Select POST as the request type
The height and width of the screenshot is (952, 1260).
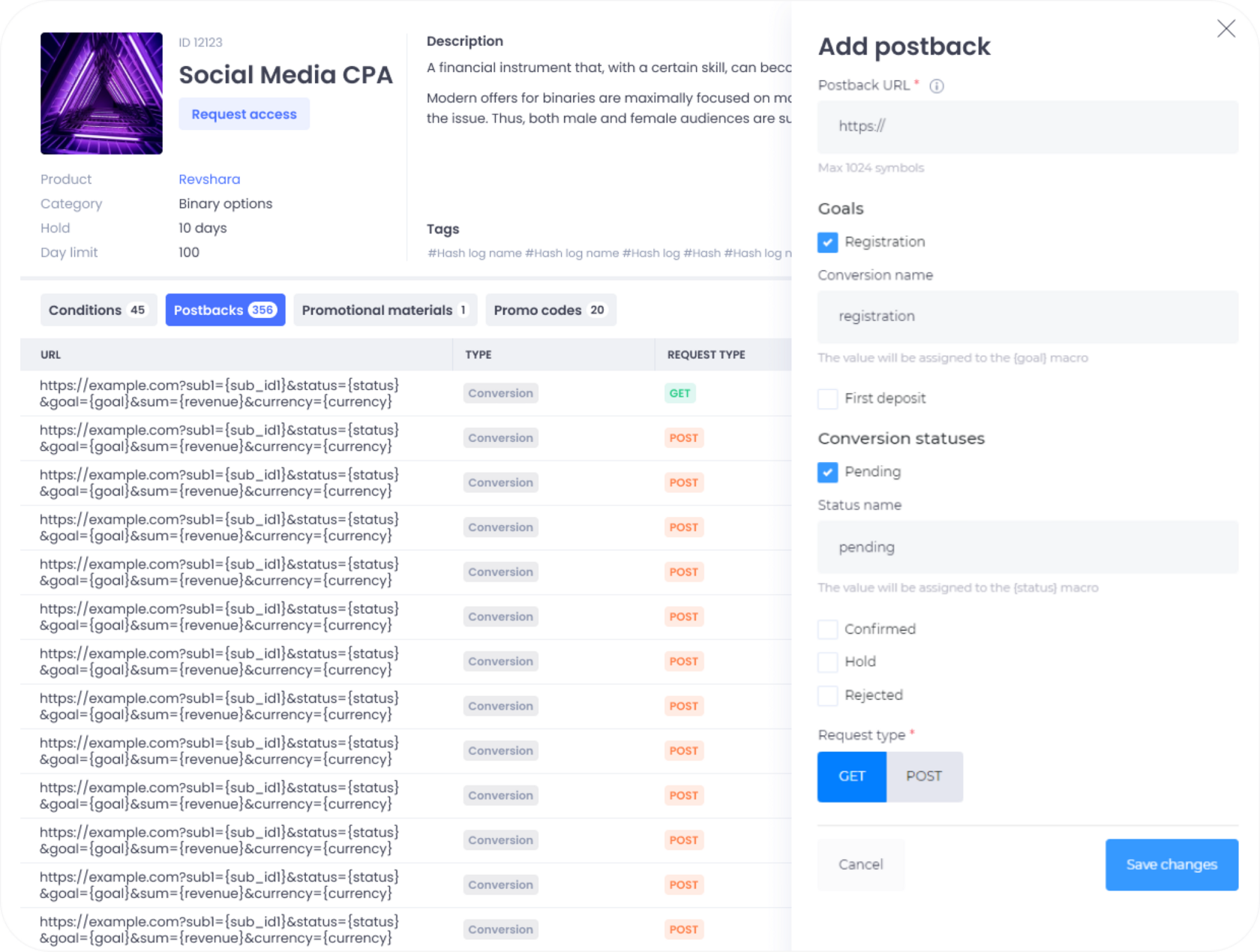(x=924, y=776)
